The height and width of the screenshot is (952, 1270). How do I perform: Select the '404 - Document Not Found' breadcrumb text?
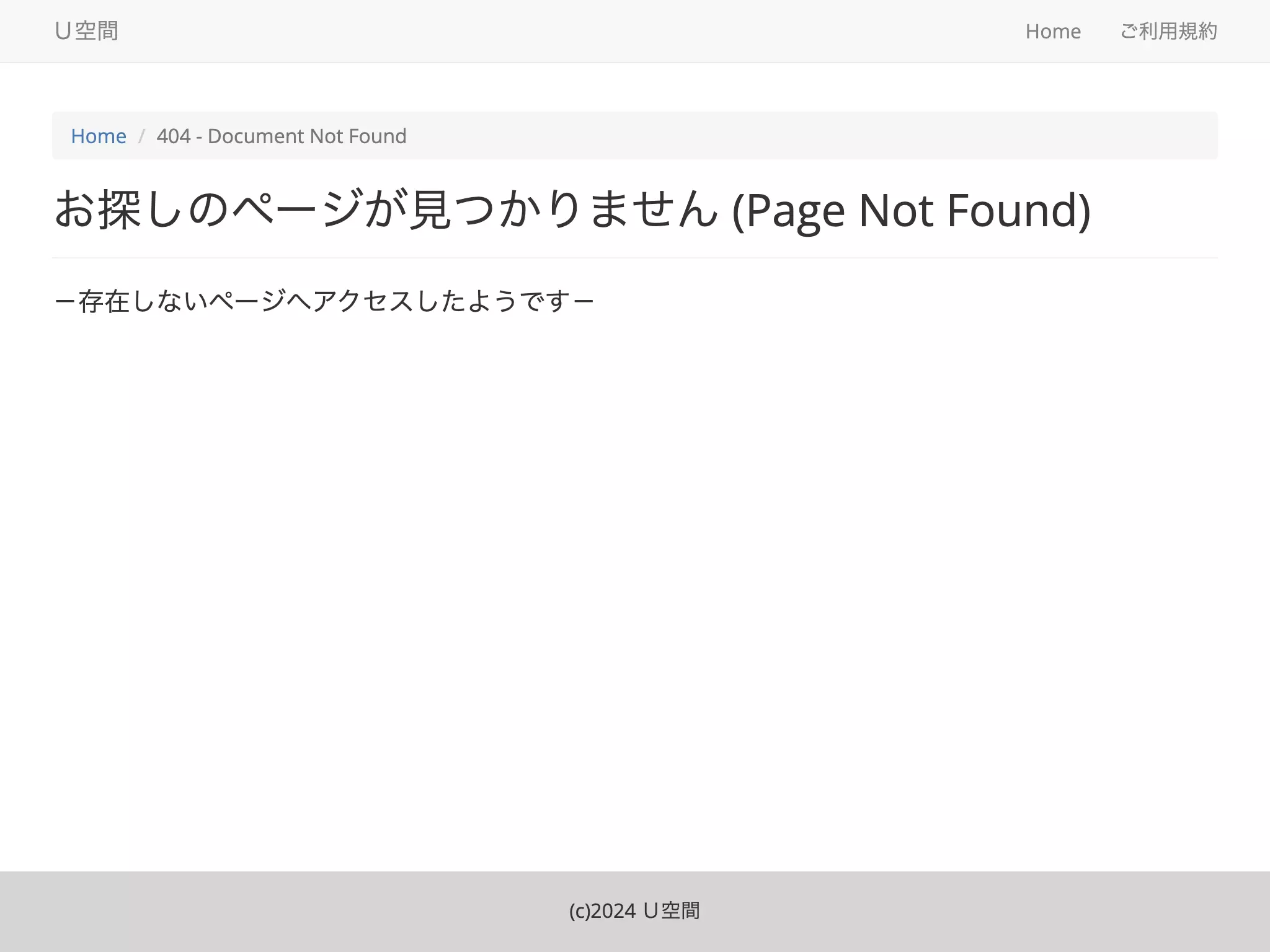(x=282, y=136)
